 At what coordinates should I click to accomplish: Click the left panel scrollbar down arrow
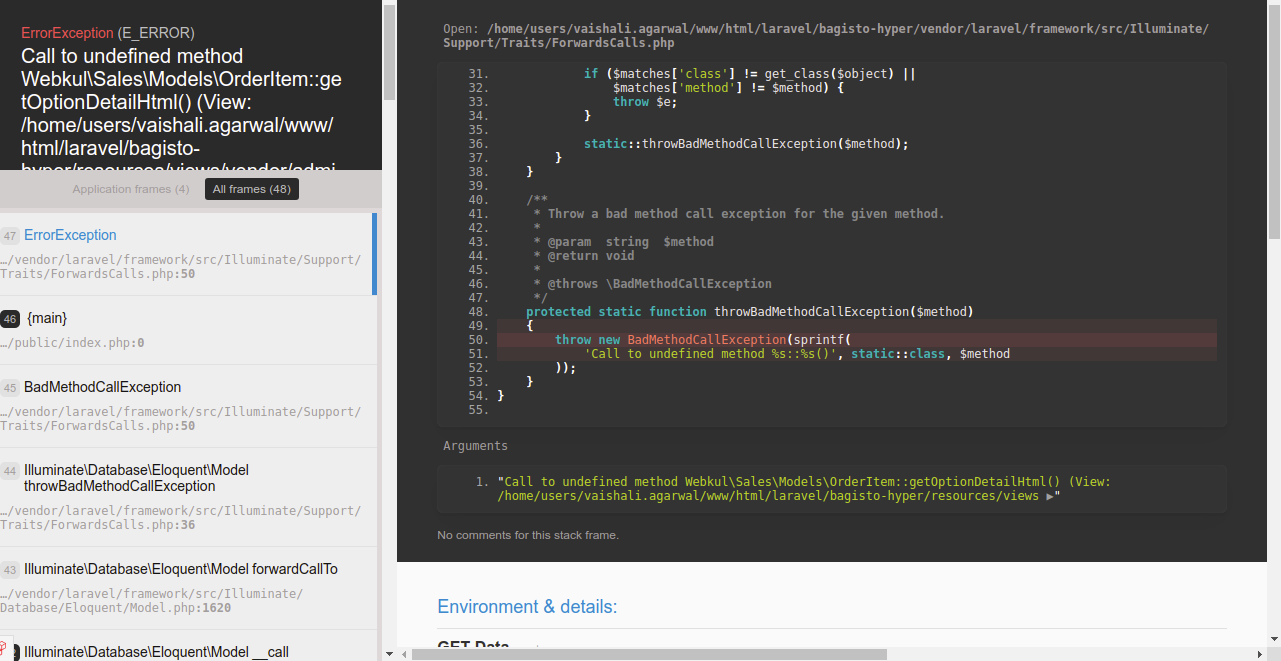389,654
